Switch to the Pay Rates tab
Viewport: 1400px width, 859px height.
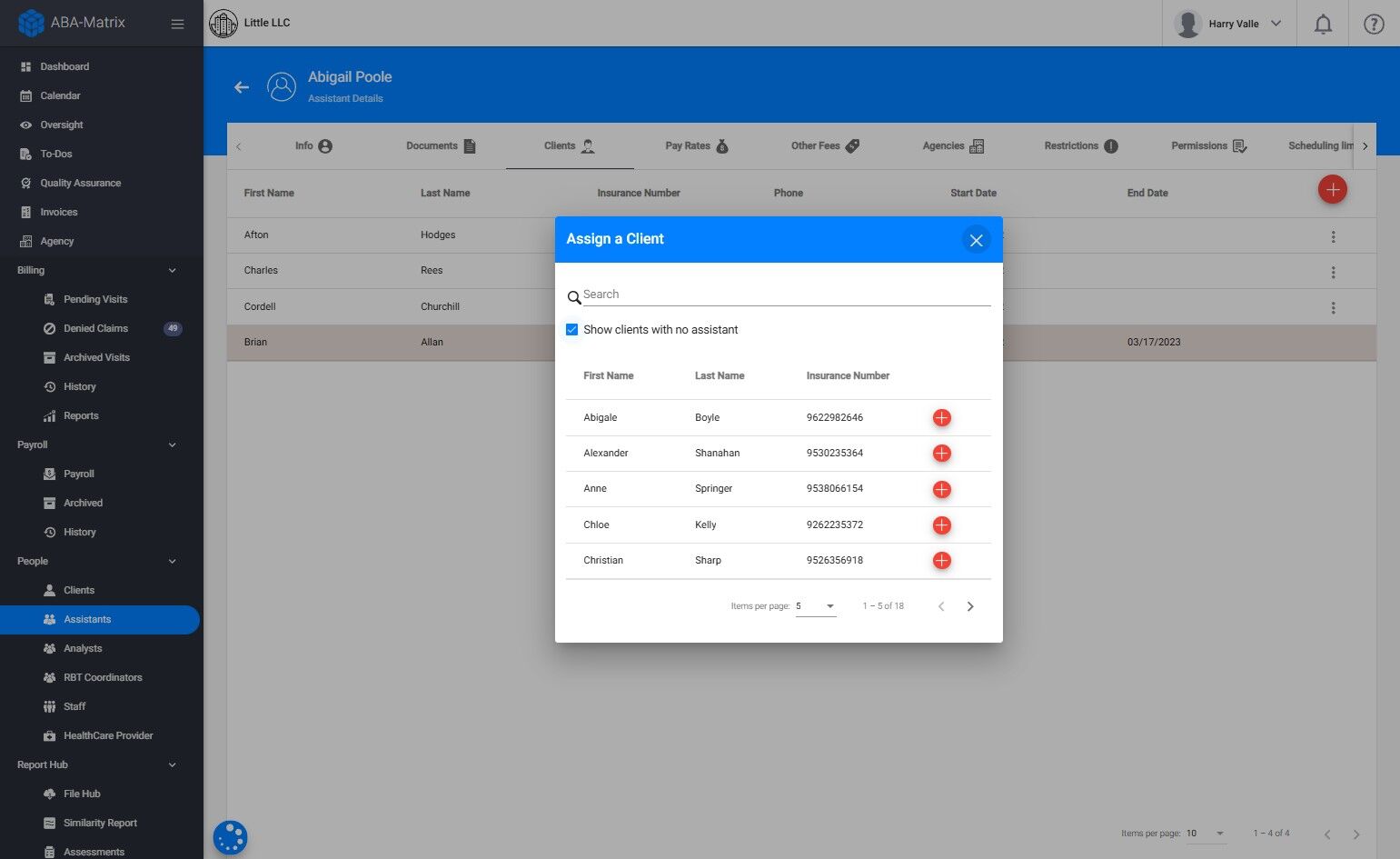[x=697, y=145]
